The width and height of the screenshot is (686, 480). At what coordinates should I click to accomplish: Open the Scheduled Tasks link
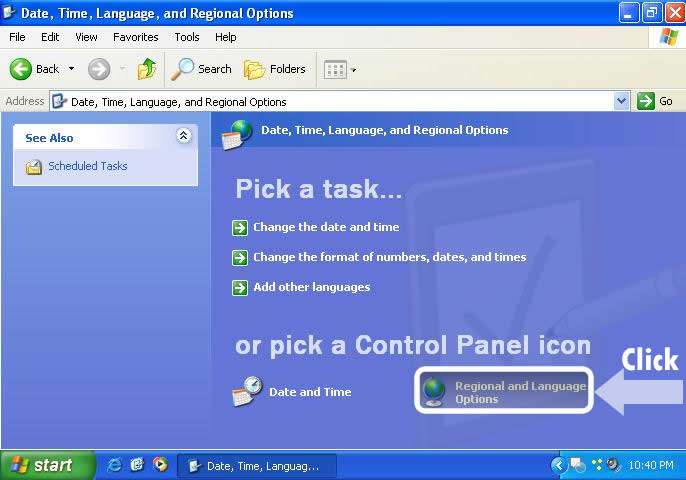pyautogui.click(x=88, y=166)
